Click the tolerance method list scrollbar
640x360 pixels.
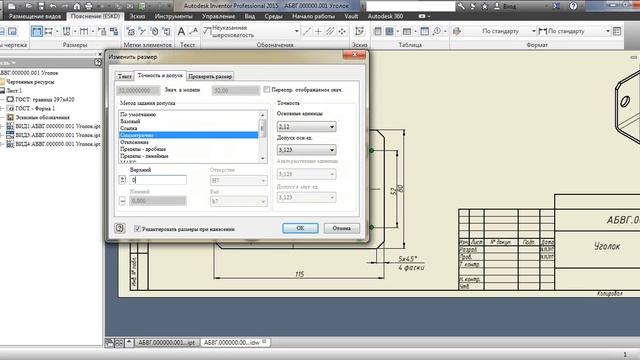tap(262, 137)
